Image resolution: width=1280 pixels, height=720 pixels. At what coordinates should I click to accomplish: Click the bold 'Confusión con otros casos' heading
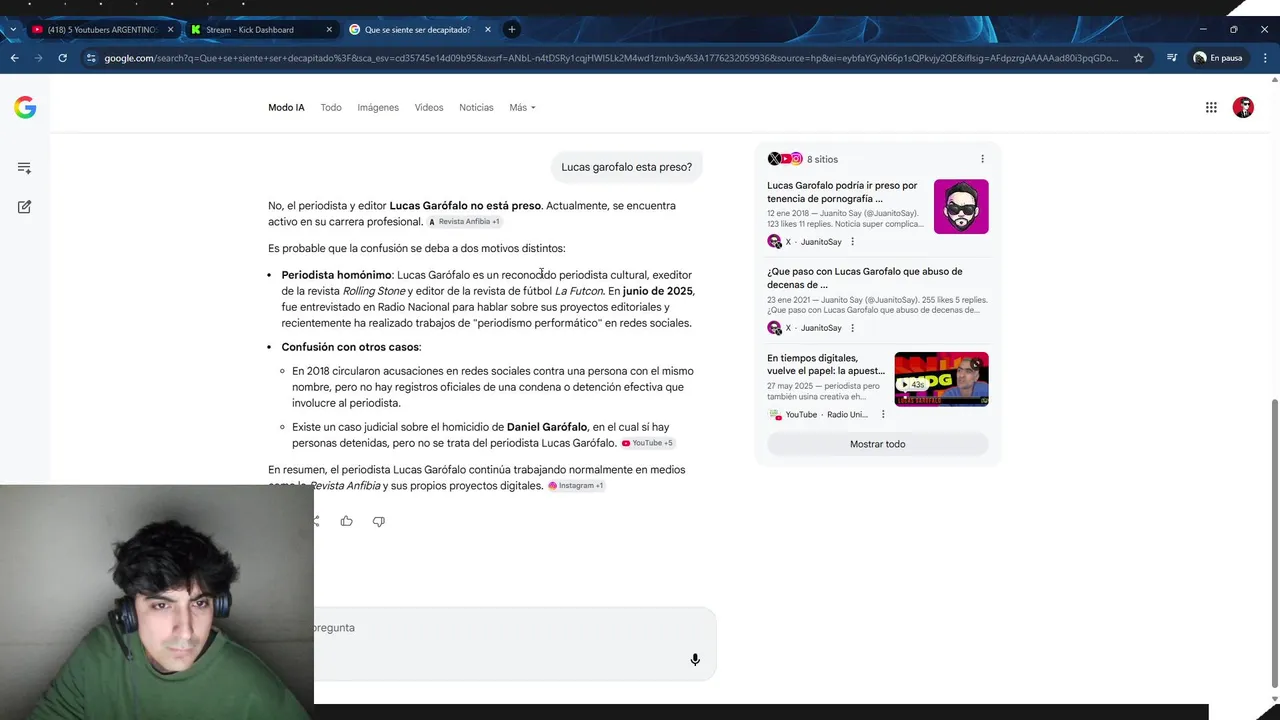click(x=350, y=347)
